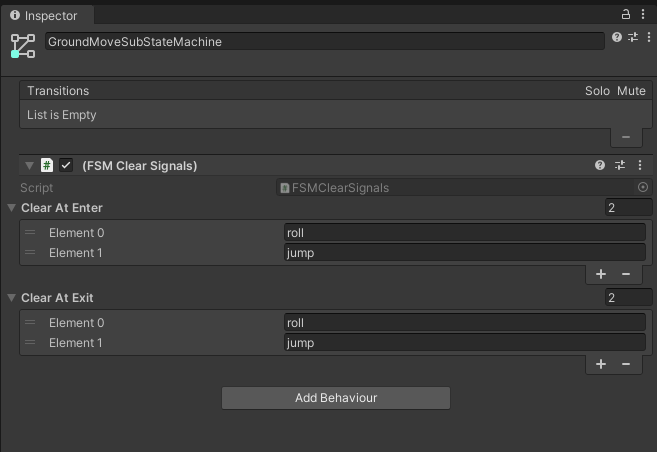This screenshot has width=657, height=452.
Task: Click Clear At Exit Element 1 jump field
Action: [464, 343]
